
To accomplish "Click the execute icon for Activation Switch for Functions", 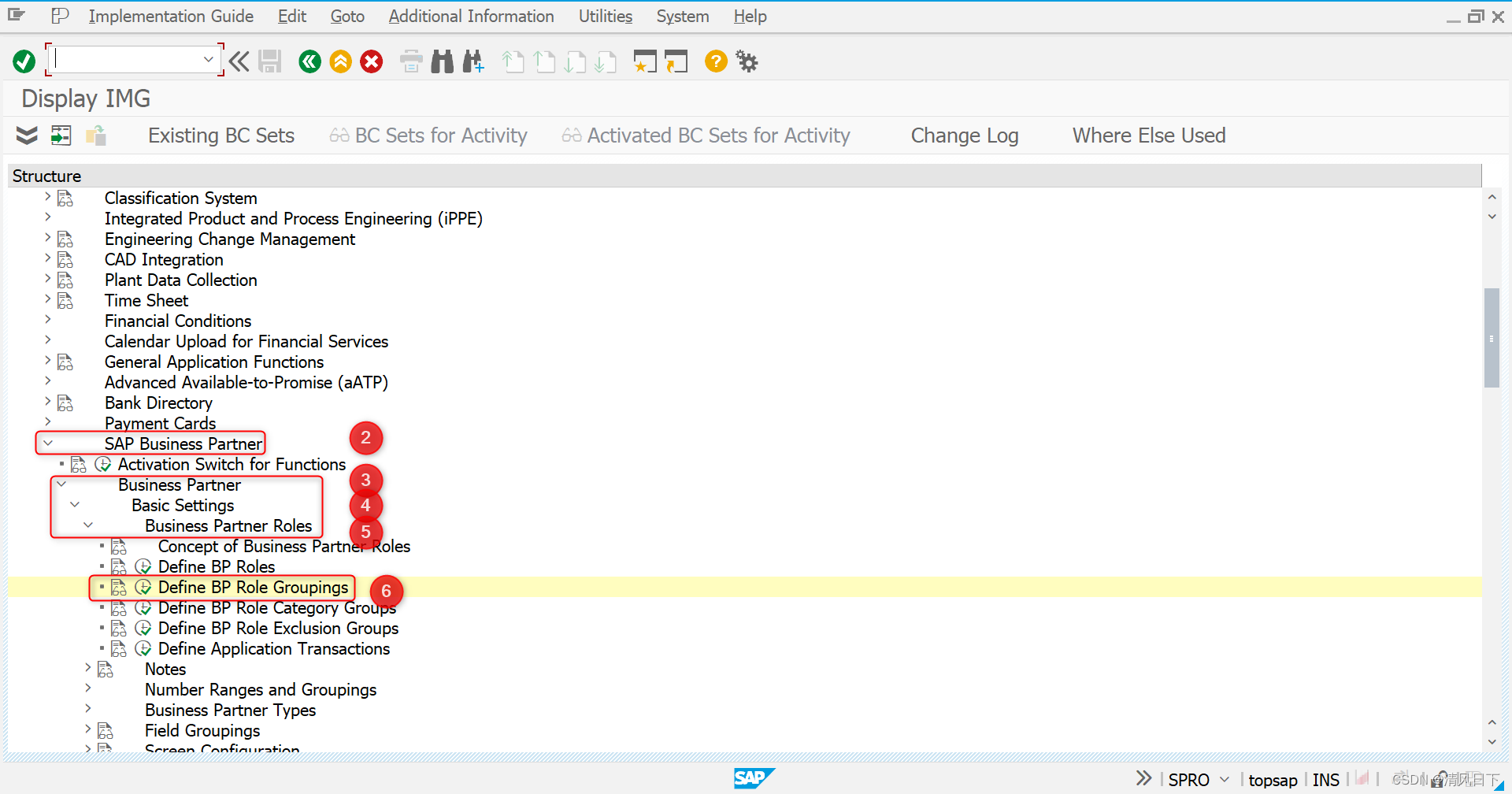I will coord(103,465).
